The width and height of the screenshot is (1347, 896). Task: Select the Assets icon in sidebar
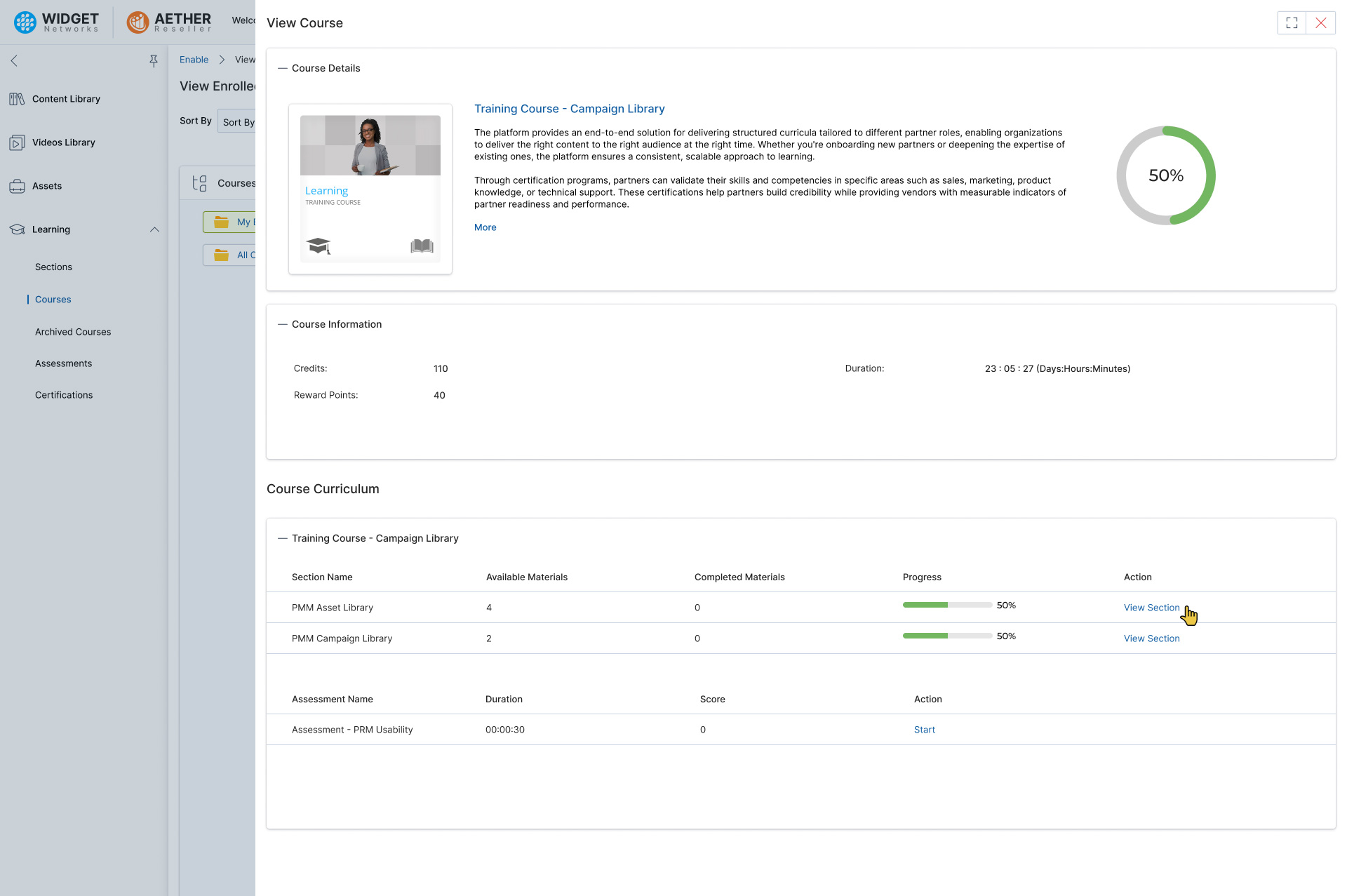point(47,186)
